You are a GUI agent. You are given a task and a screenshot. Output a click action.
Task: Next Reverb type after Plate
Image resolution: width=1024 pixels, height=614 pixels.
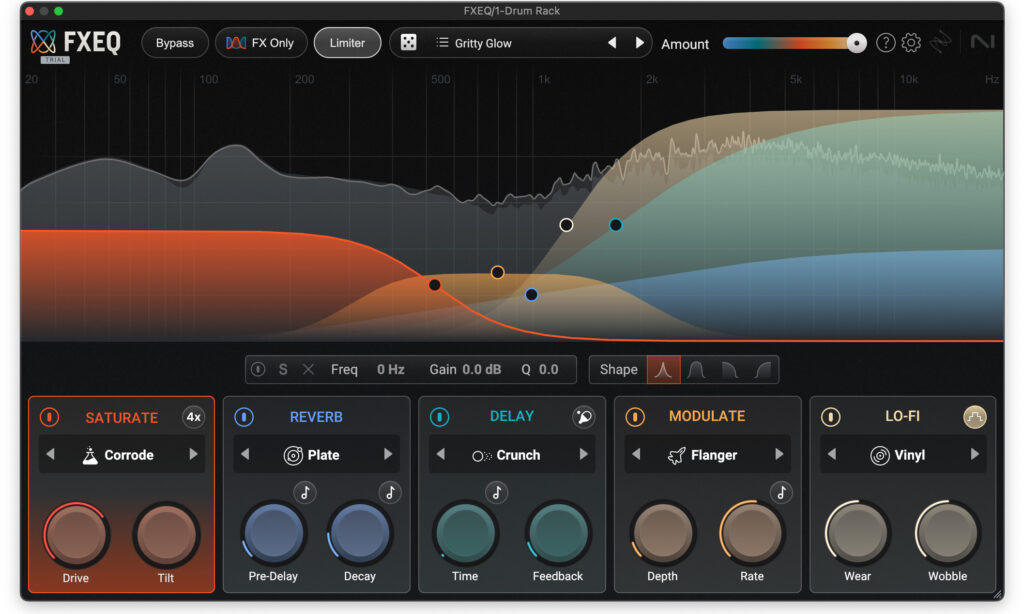(x=388, y=454)
